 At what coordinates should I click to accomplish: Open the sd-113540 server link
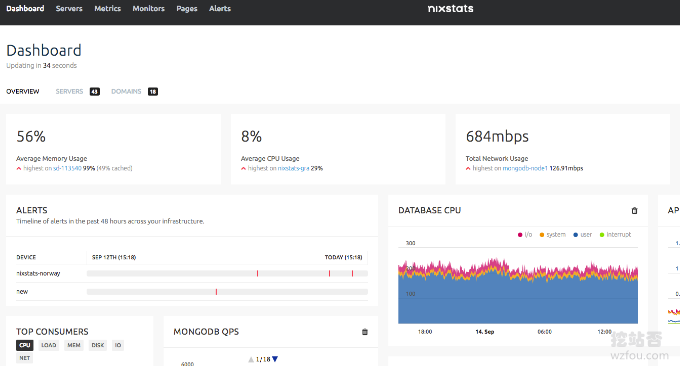67,168
